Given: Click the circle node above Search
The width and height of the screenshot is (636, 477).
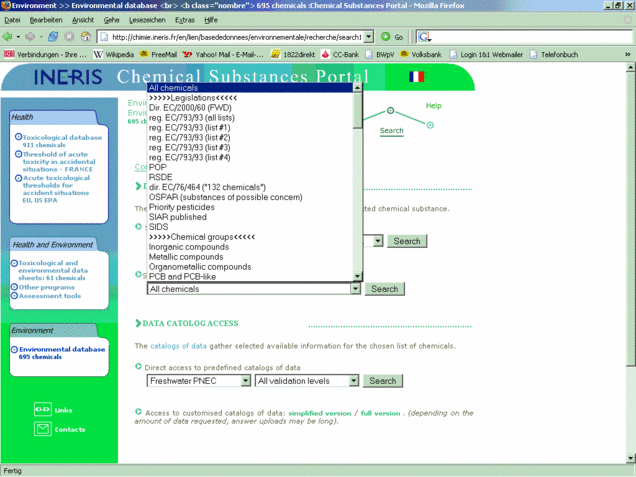Looking at the screenshot, I should [390, 110].
